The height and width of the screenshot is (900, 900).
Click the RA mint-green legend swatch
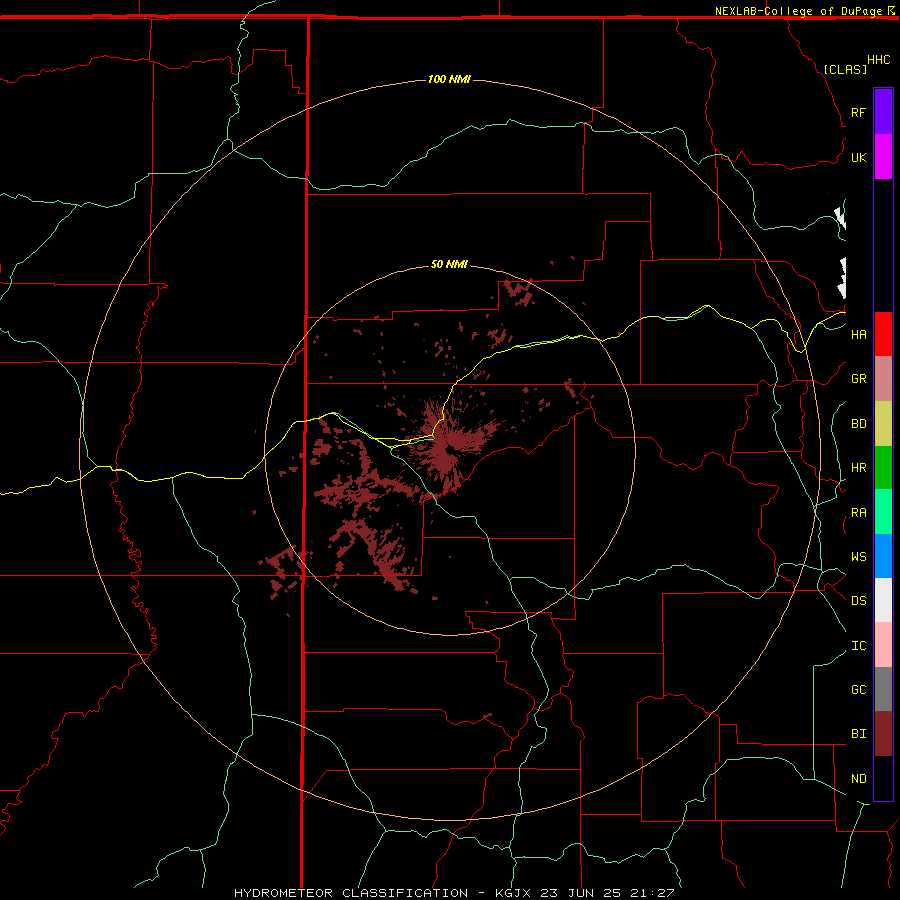tap(883, 512)
